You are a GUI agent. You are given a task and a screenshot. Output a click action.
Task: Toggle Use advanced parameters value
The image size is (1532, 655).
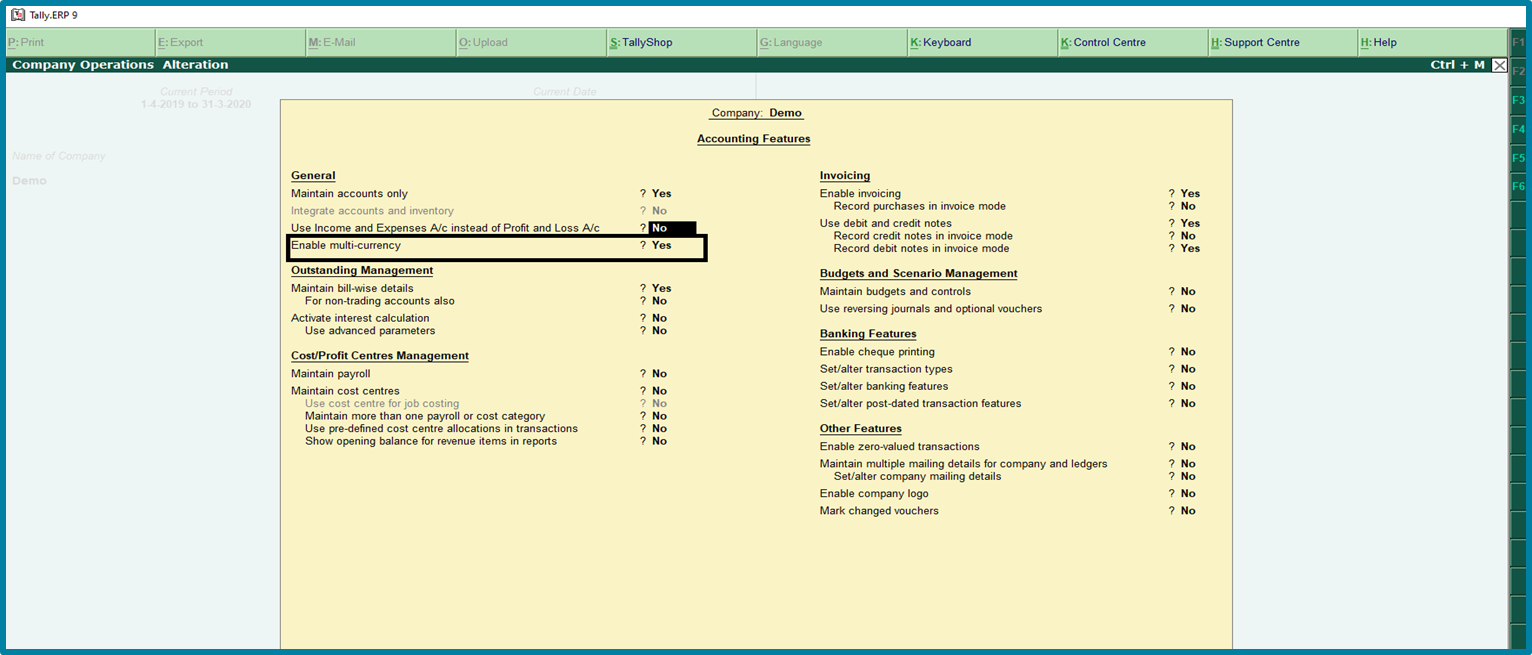pos(659,331)
